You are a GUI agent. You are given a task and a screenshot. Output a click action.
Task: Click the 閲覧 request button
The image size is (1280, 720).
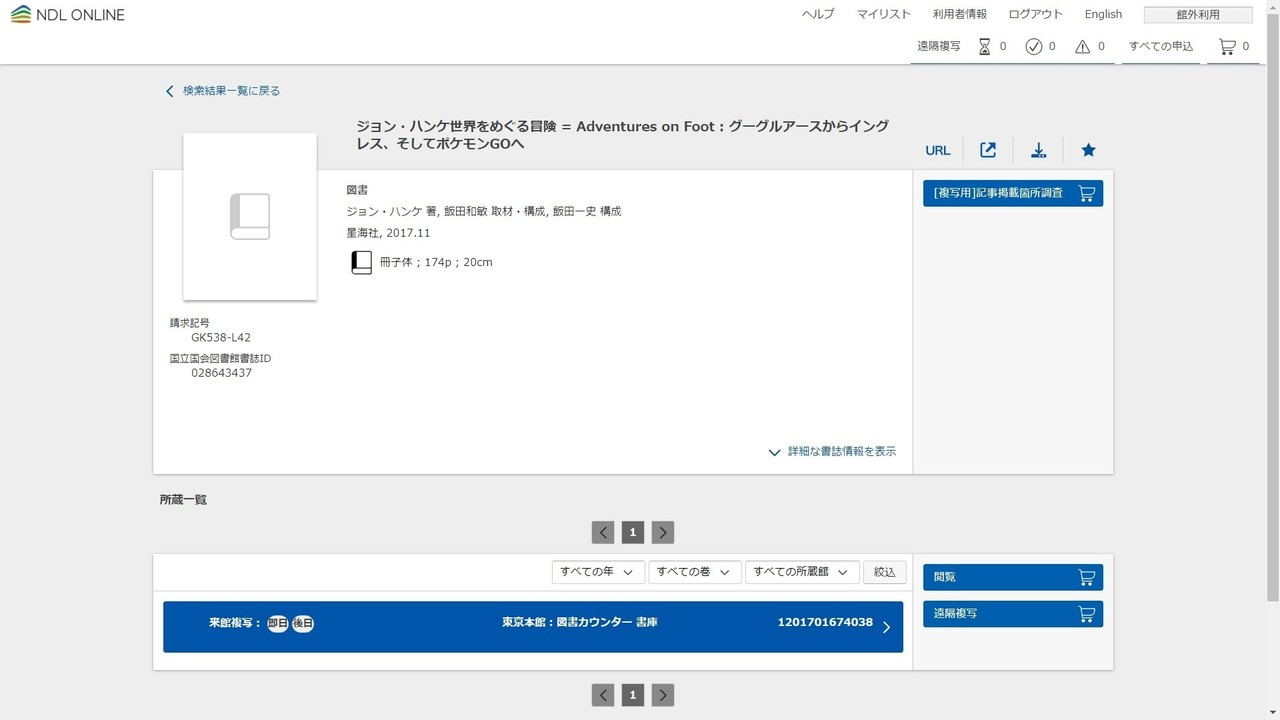pos(1013,577)
